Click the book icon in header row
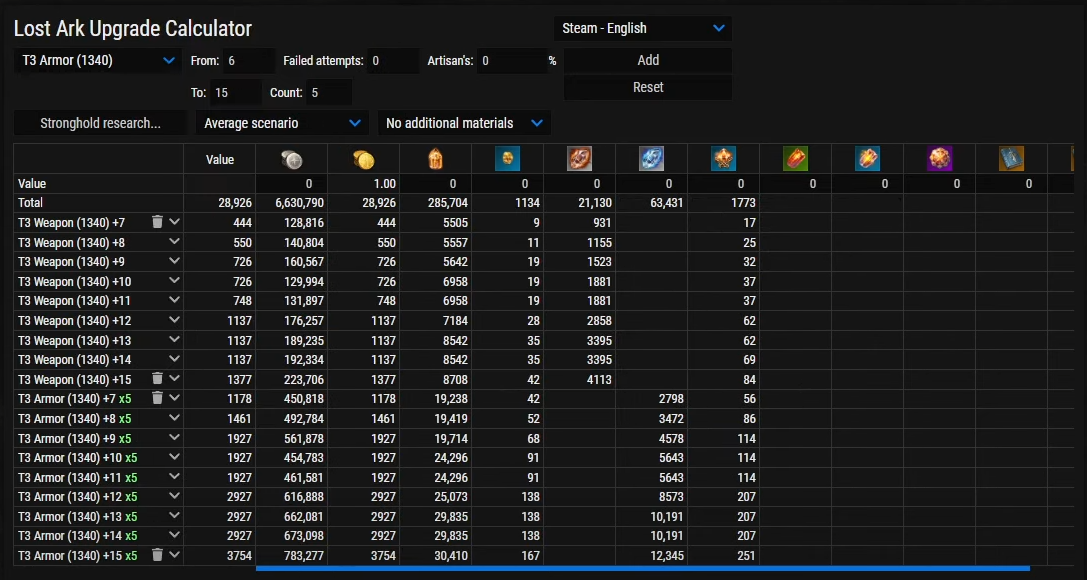The image size is (1087, 580). pyautogui.click(x=1011, y=159)
